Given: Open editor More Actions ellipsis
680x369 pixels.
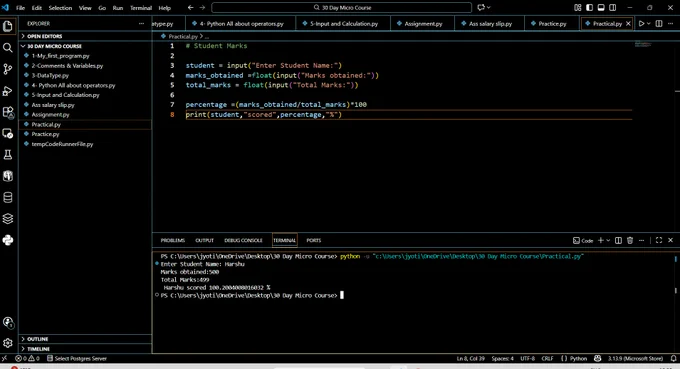Looking at the screenshot, I should click(670, 23).
